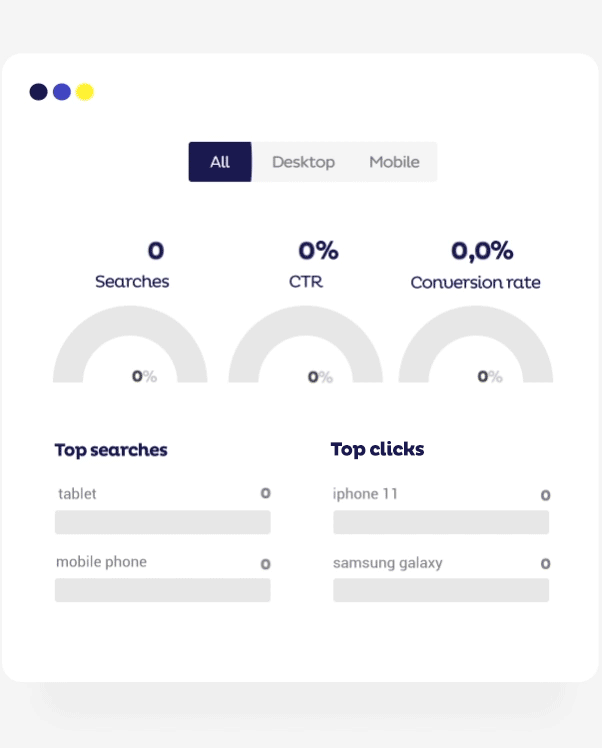Image resolution: width=602 pixels, height=748 pixels.
Task: Switch to the Mobile tab
Action: (394, 162)
